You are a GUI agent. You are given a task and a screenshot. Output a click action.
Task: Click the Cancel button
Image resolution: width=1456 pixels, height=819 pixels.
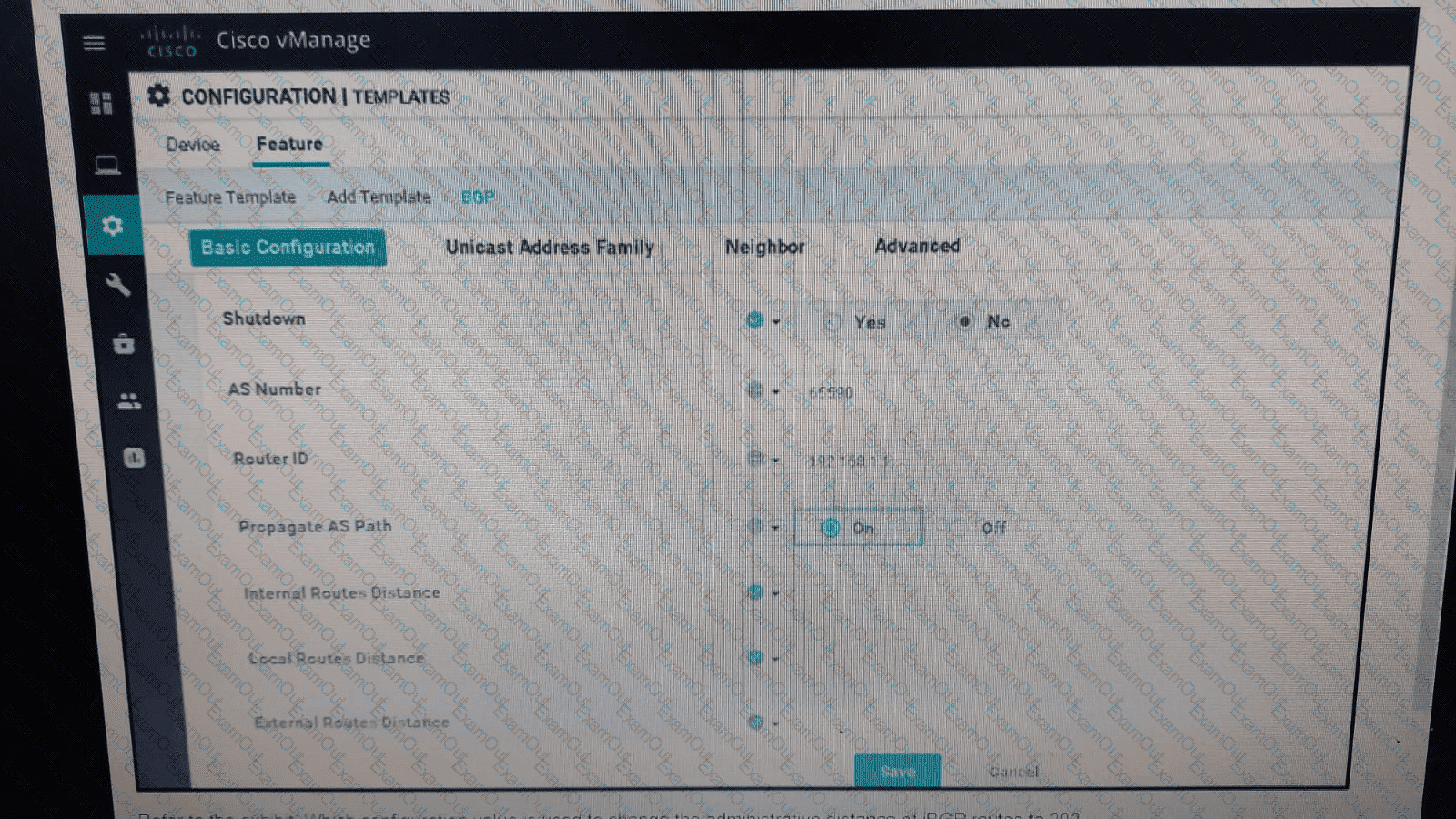click(1014, 772)
